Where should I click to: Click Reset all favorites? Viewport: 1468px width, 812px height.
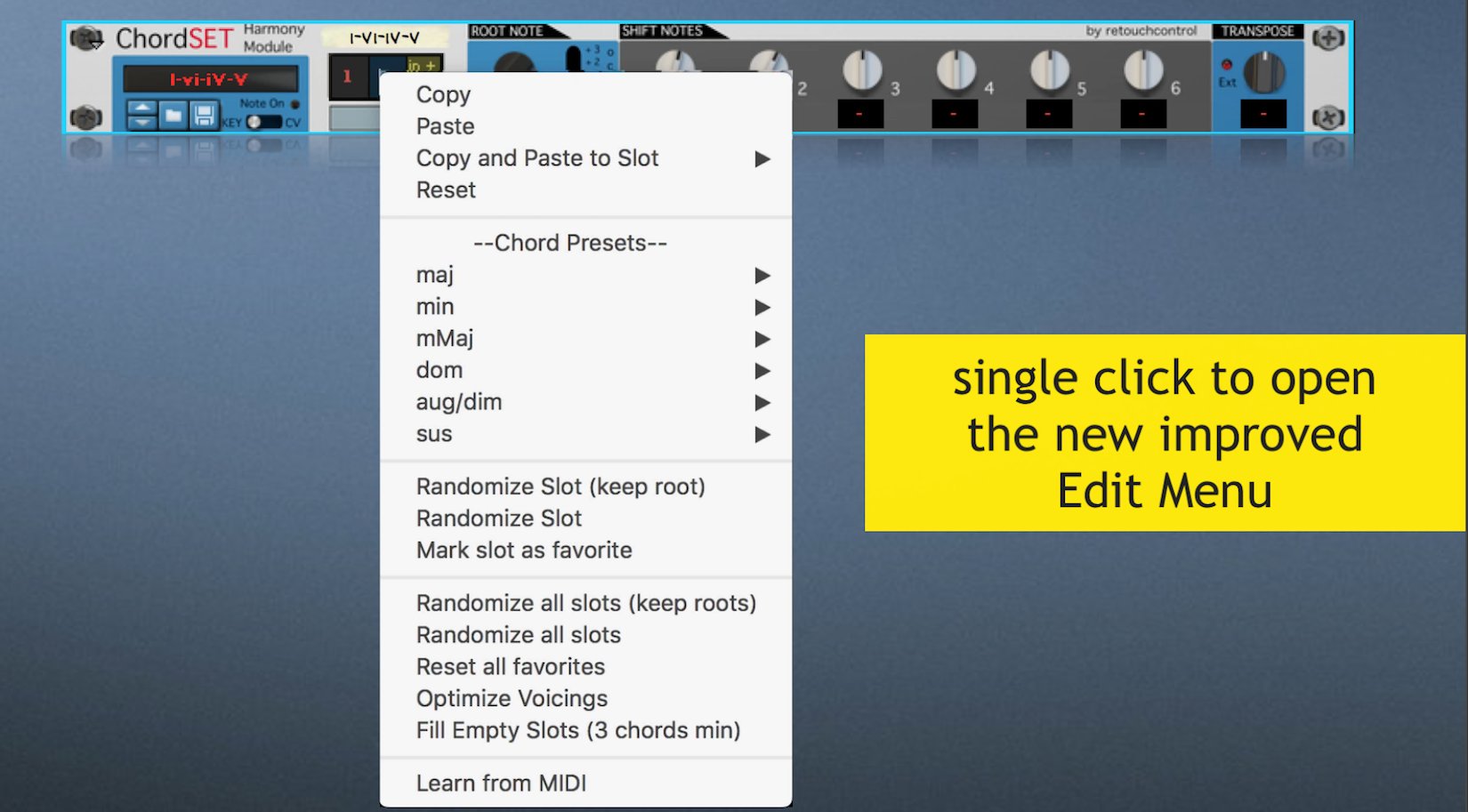[510, 666]
